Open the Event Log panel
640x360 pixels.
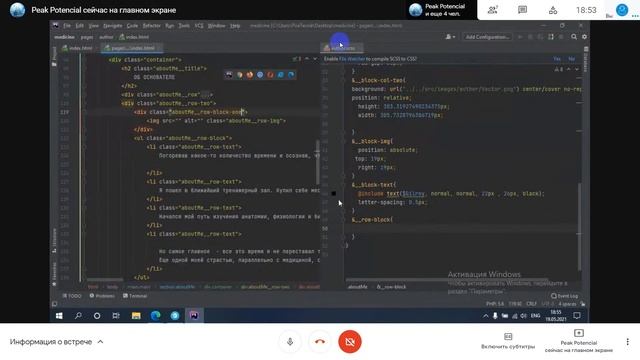564,296
